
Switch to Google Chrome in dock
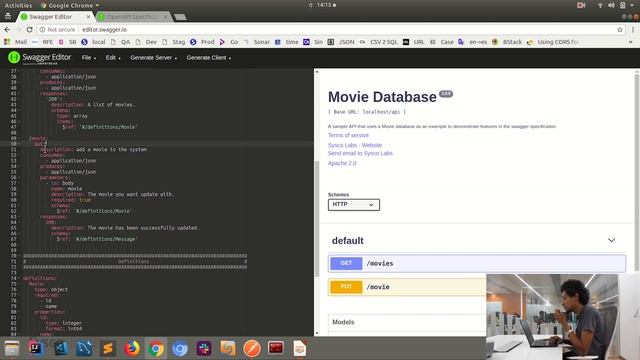[156, 349]
